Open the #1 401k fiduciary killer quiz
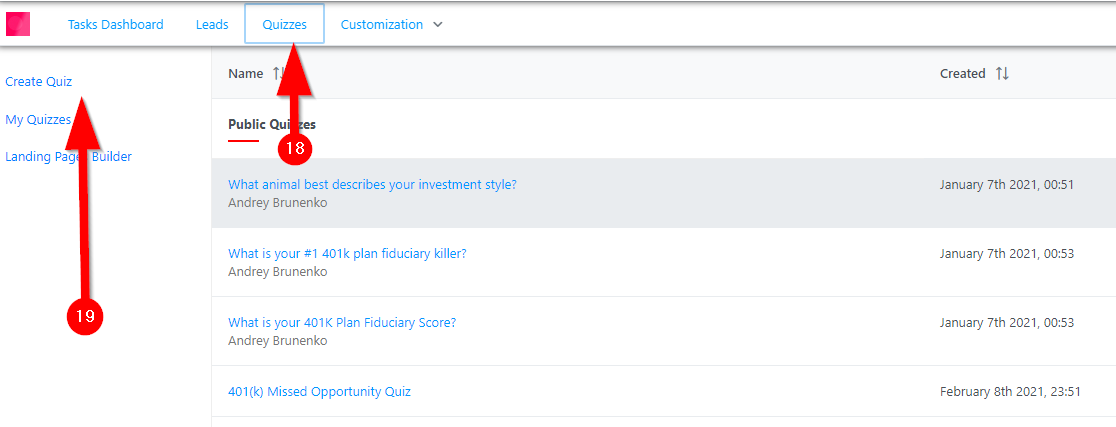Screen dimensions: 1116x427 [347, 253]
